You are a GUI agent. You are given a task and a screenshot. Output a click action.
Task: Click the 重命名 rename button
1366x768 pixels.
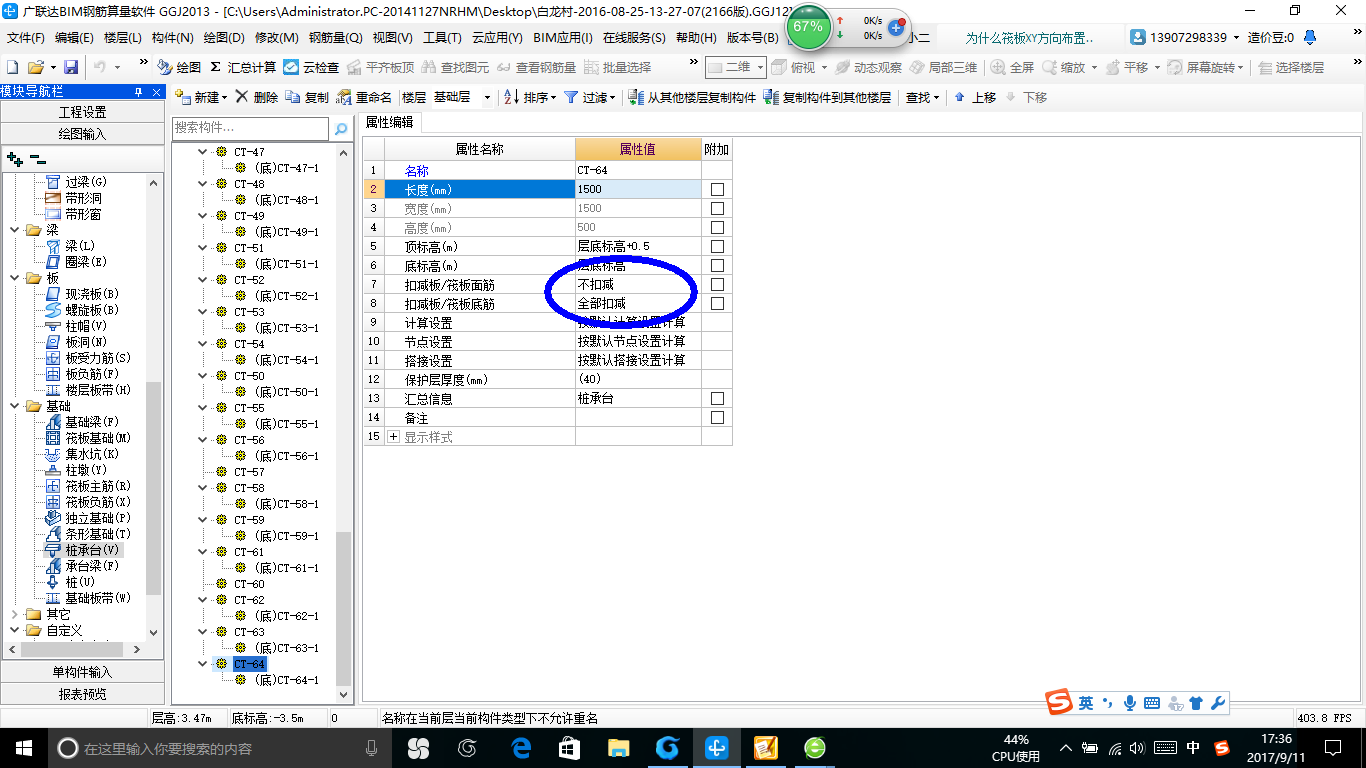pyautogui.click(x=365, y=97)
